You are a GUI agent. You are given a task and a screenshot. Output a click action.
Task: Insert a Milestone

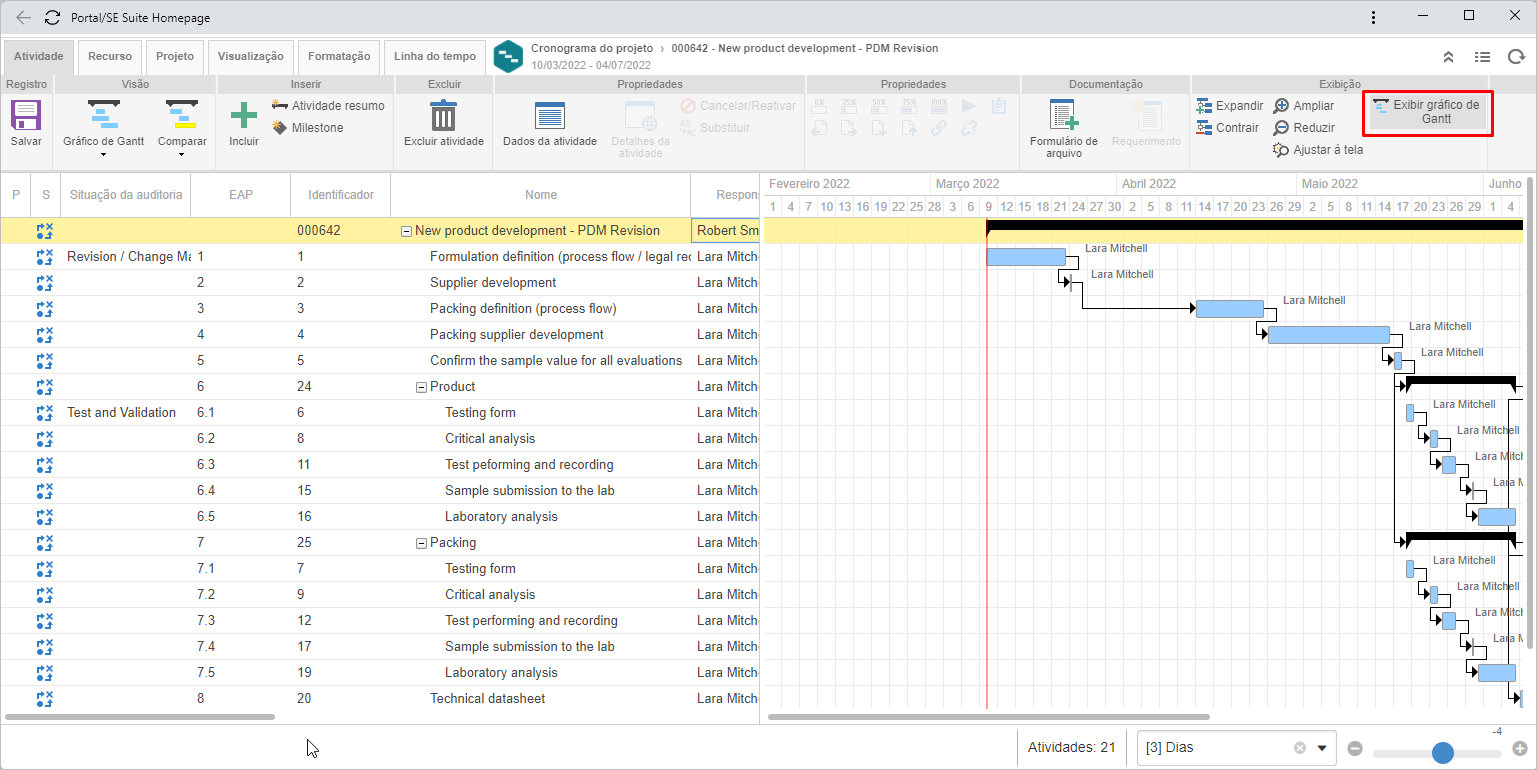point(308,127)
